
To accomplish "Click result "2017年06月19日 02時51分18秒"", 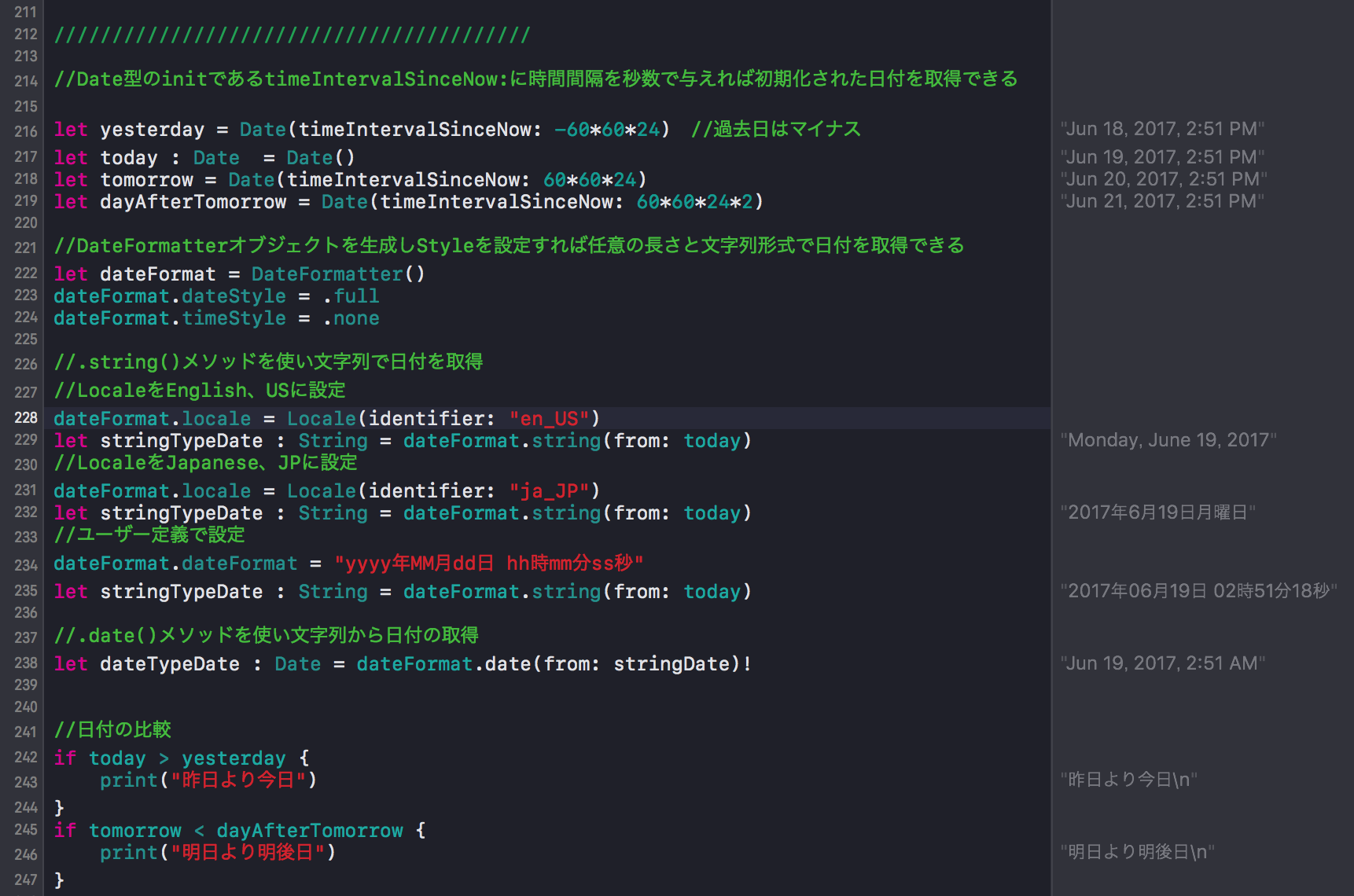I will (x=1198, y=591).
